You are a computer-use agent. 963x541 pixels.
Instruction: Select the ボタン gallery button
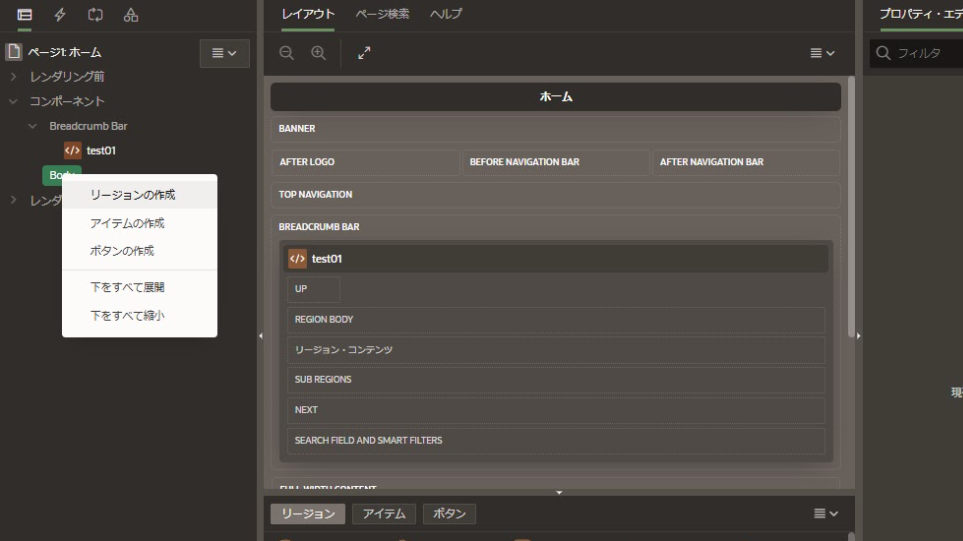coord(450,514)
